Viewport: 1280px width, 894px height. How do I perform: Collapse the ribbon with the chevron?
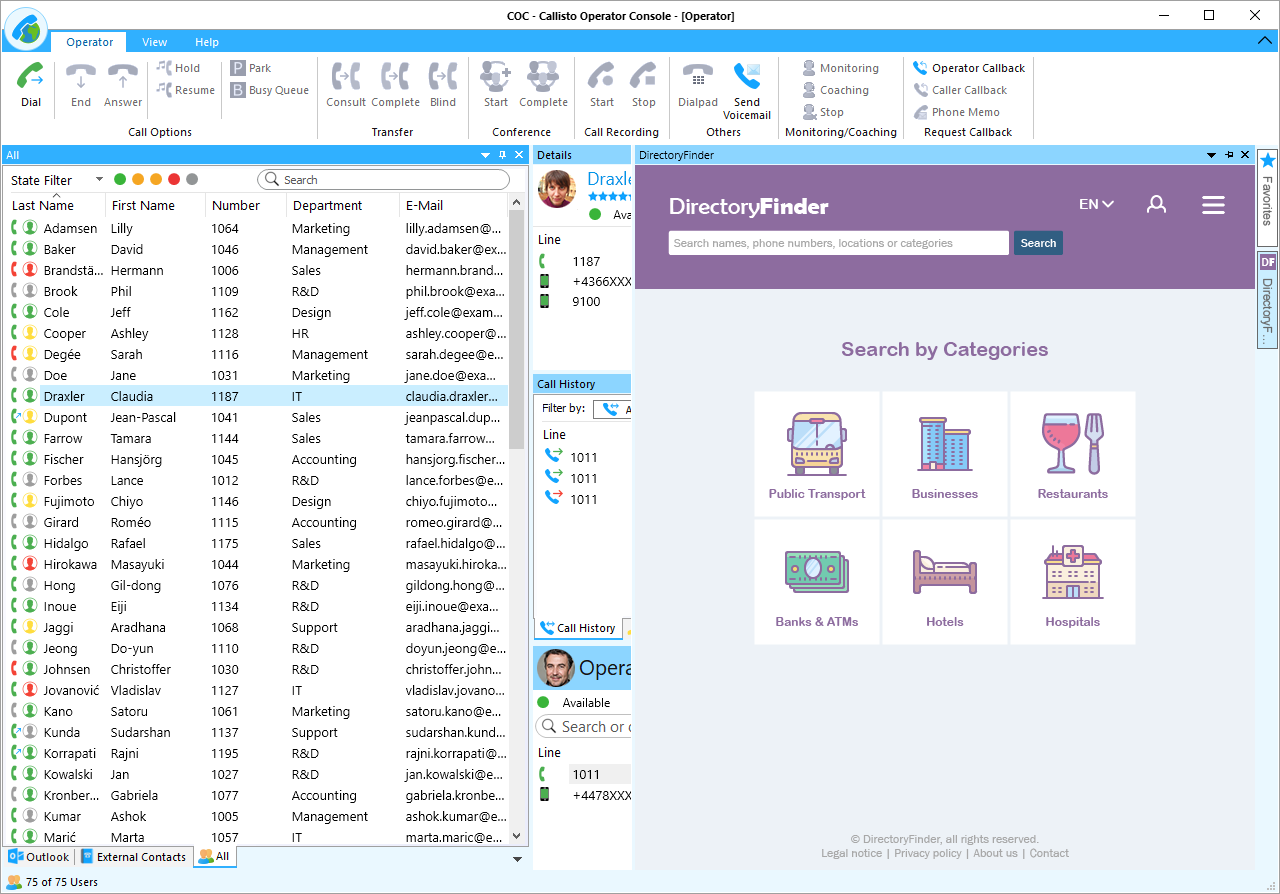[1264, 41]
